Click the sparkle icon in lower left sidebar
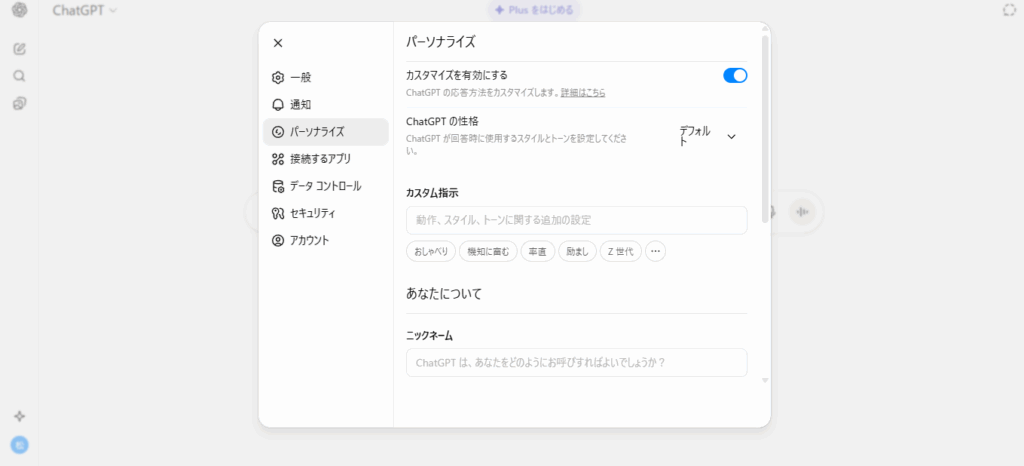The width and height of the screenshot is (1024, 466). (19, 416)
